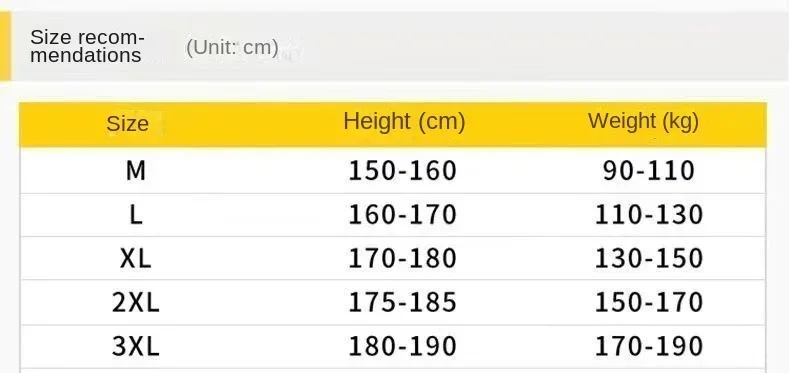The width and height of the screenshot is (789, 373).
Task: Click the (Unit: cm) label
Action: [232, 47]
